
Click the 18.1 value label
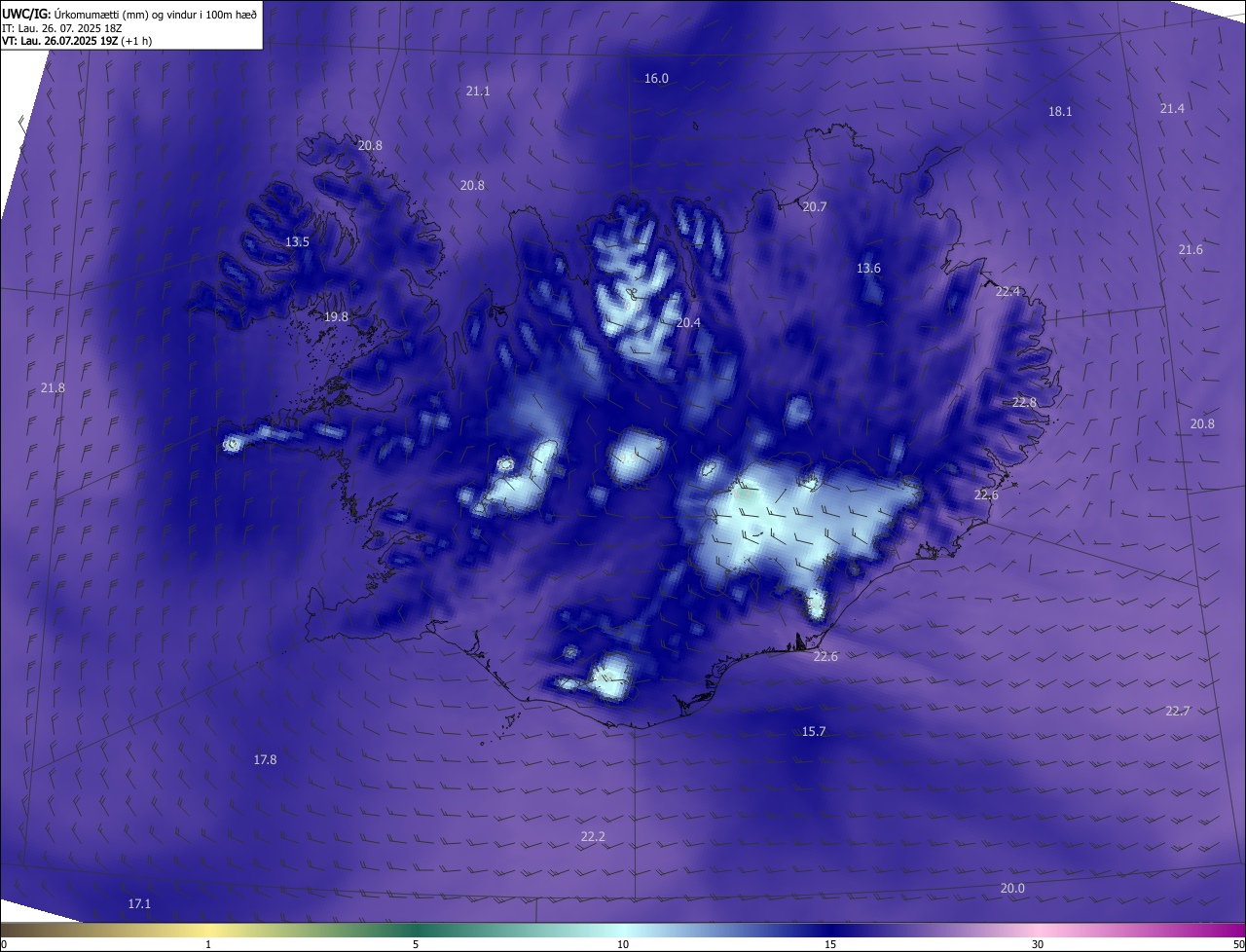(x=1060, y=111)
